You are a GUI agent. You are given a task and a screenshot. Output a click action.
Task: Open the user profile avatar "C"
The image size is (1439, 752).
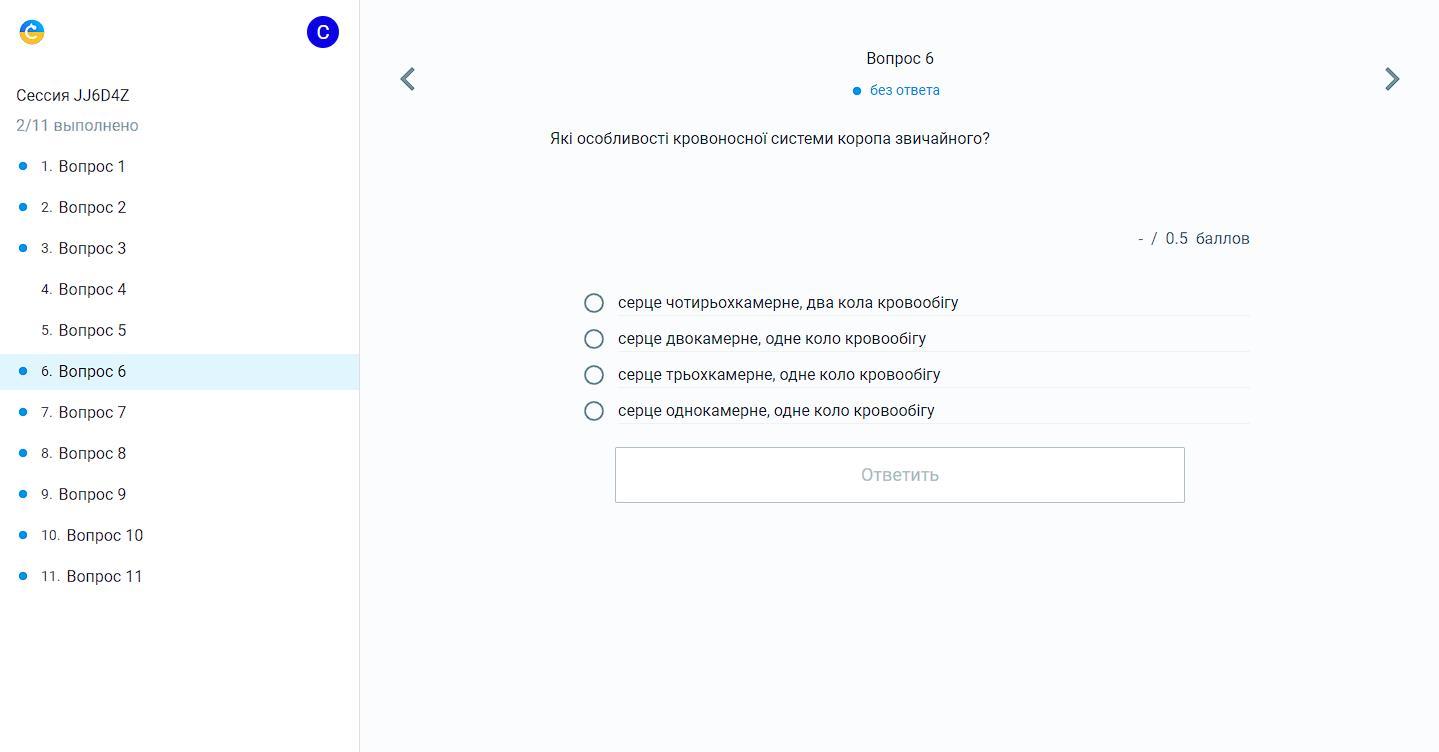click(x=322, y=32)
